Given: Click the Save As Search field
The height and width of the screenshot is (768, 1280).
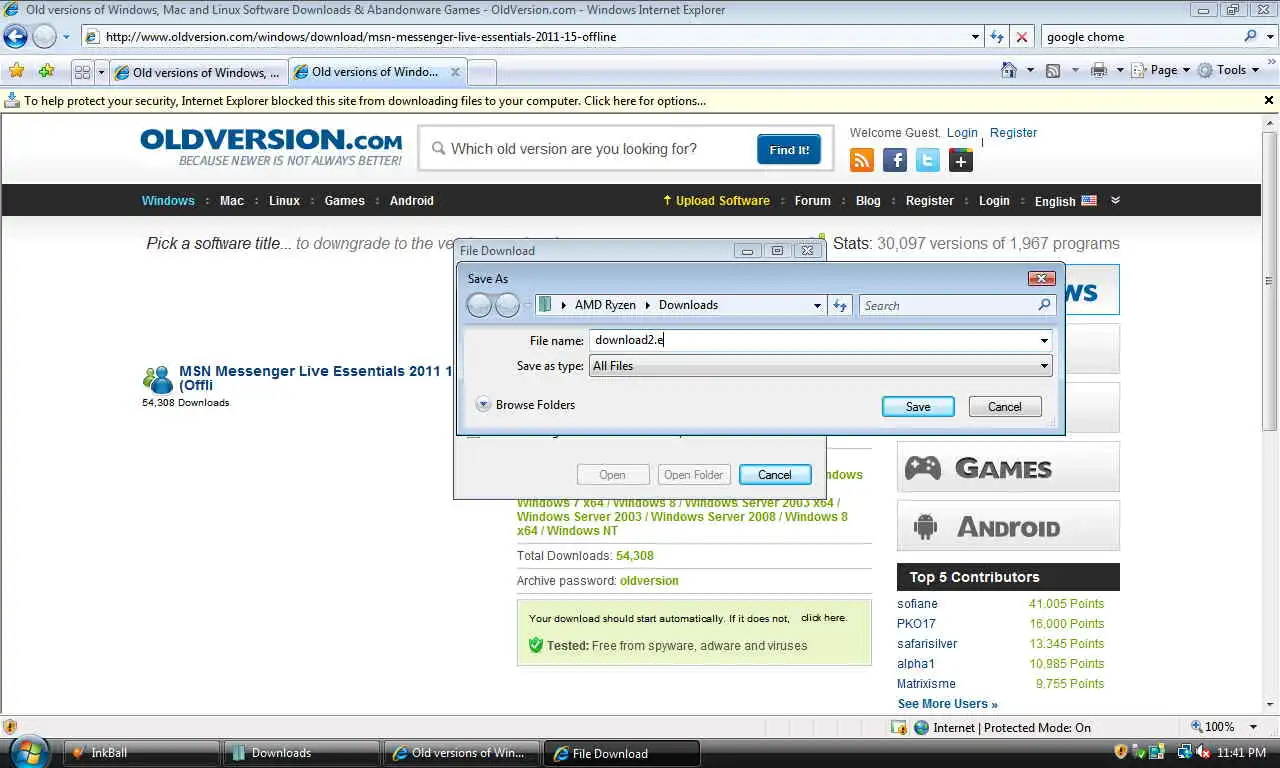Looking at the screenshot, I should click(x=947, y=305).
